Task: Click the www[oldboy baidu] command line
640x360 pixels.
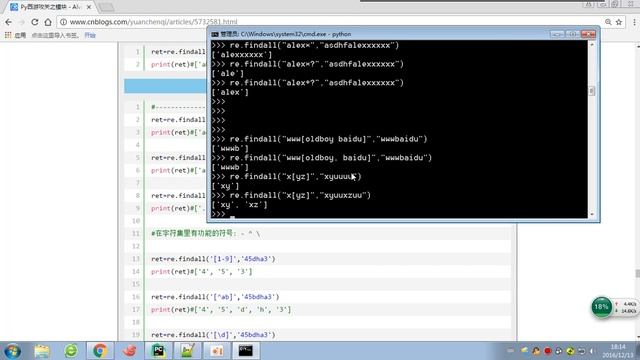Action: pyautogui.click(x=319, y=139)
